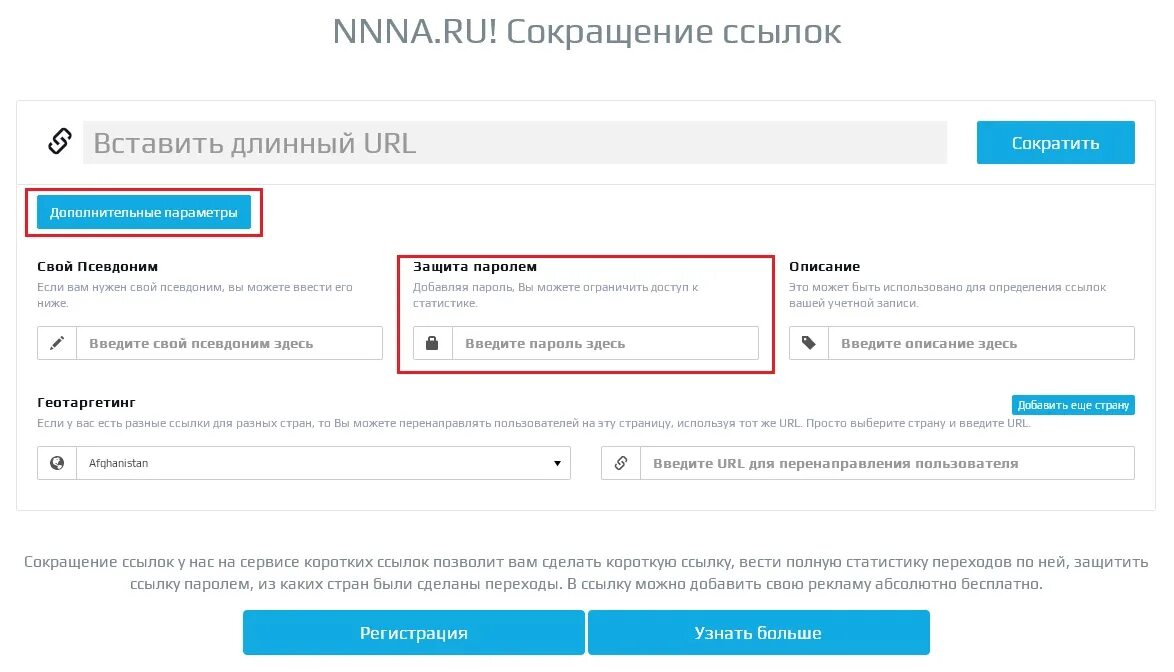The width and height of the screenshot is (1174, 672).
Task: Click the Введите описание здесь field
Action: pos(981,343)
